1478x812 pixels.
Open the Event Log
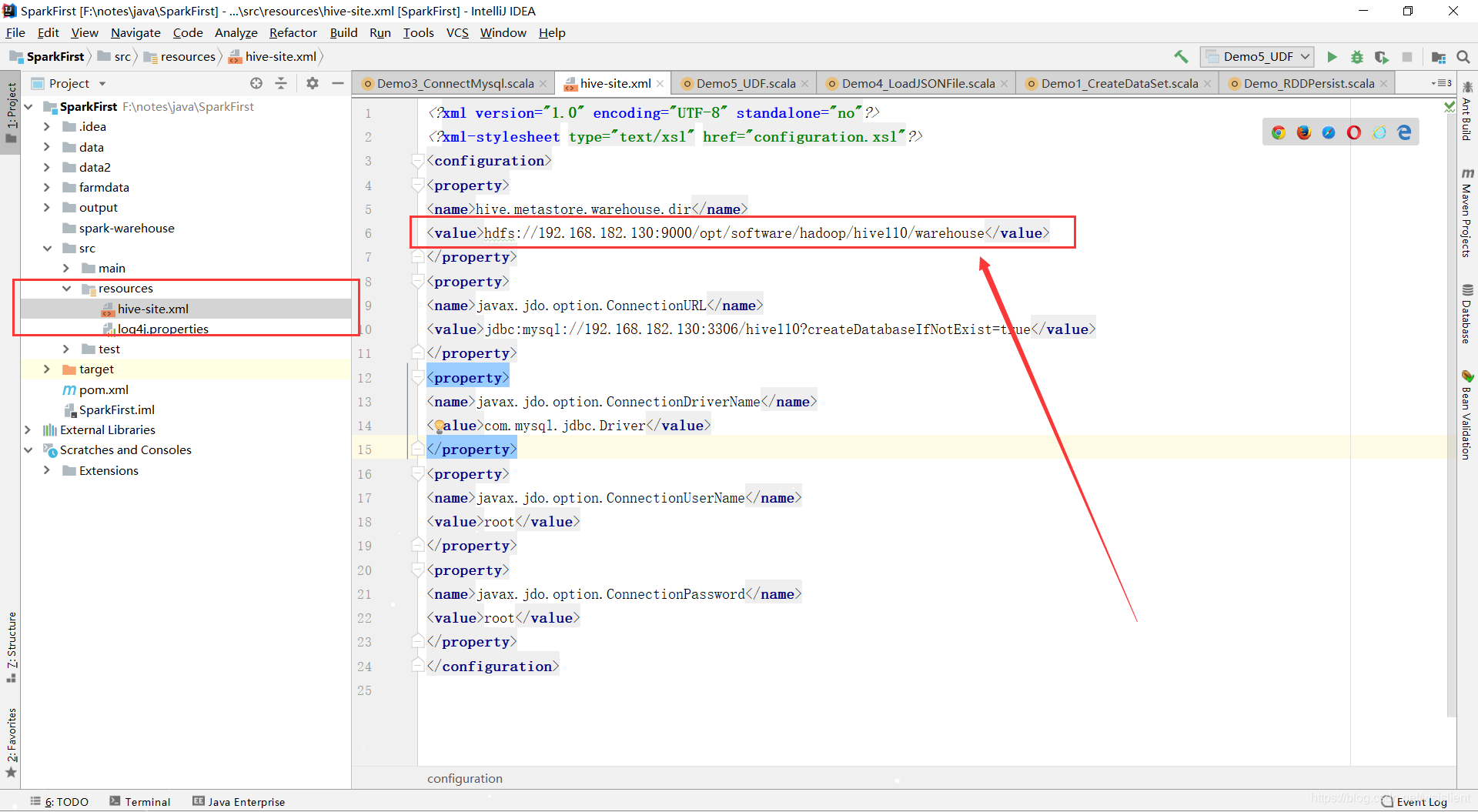[x=1414, y=802]
